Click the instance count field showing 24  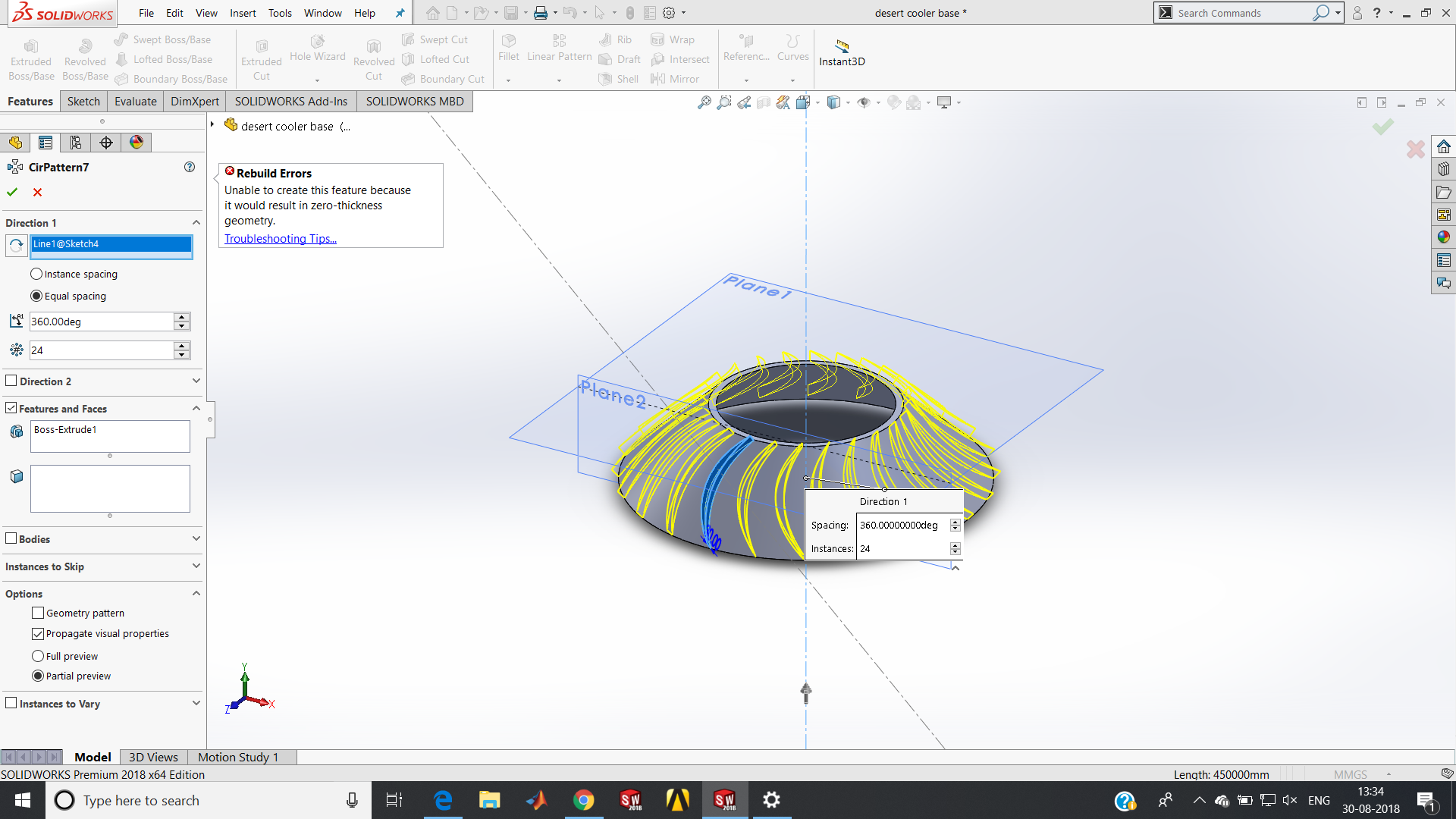click(101, 350)
